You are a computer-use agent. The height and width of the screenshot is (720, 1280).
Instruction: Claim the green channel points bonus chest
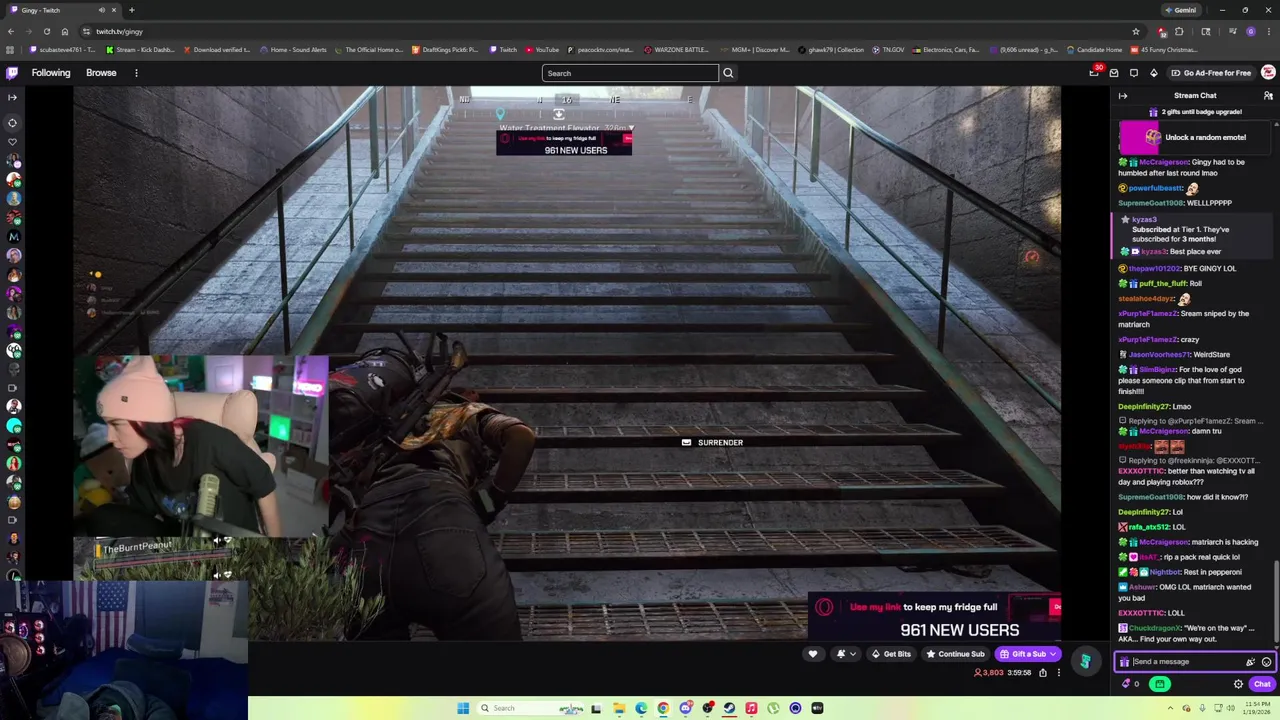1160,684
